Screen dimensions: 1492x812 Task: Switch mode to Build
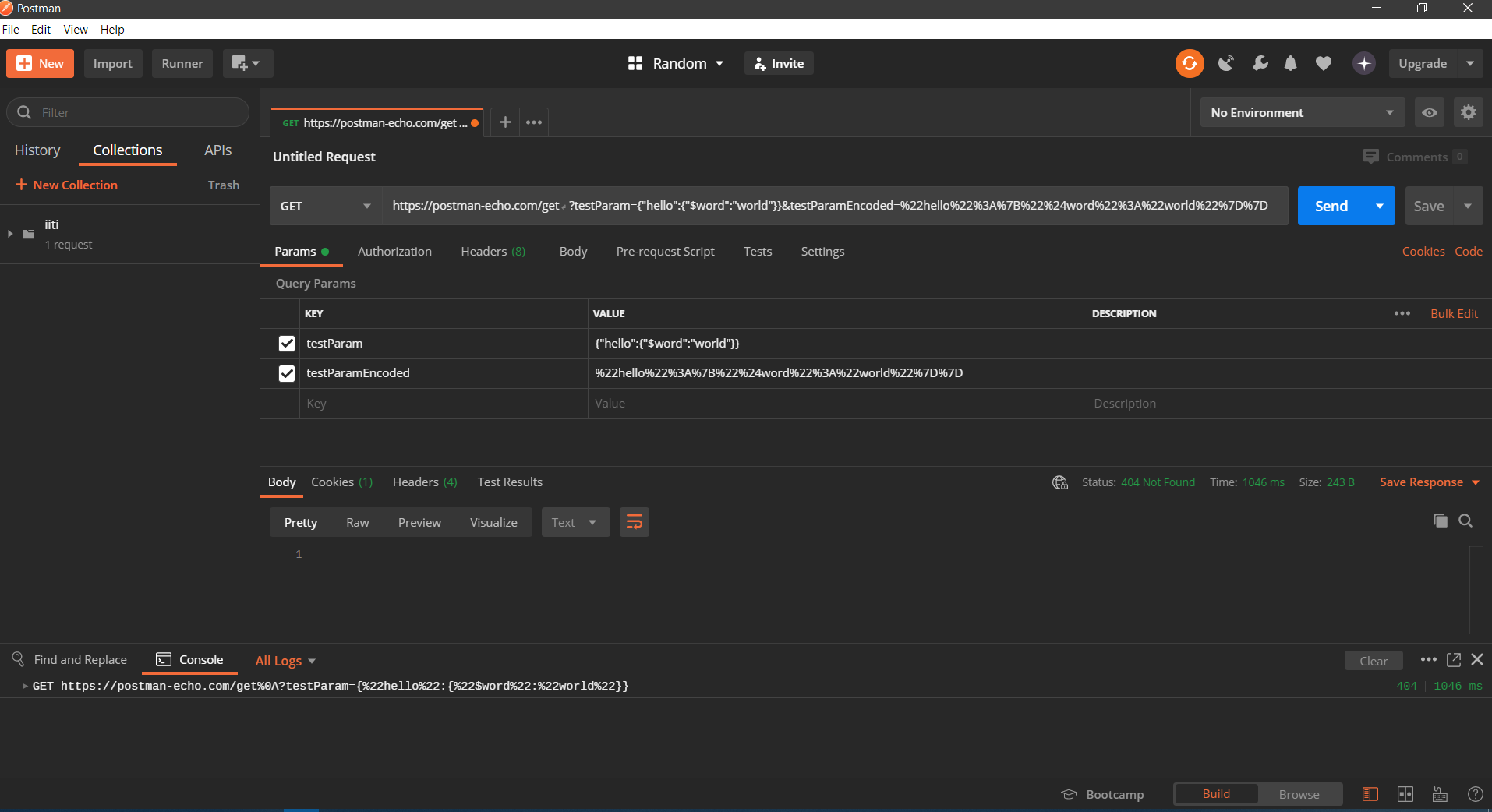(1216, 794)
